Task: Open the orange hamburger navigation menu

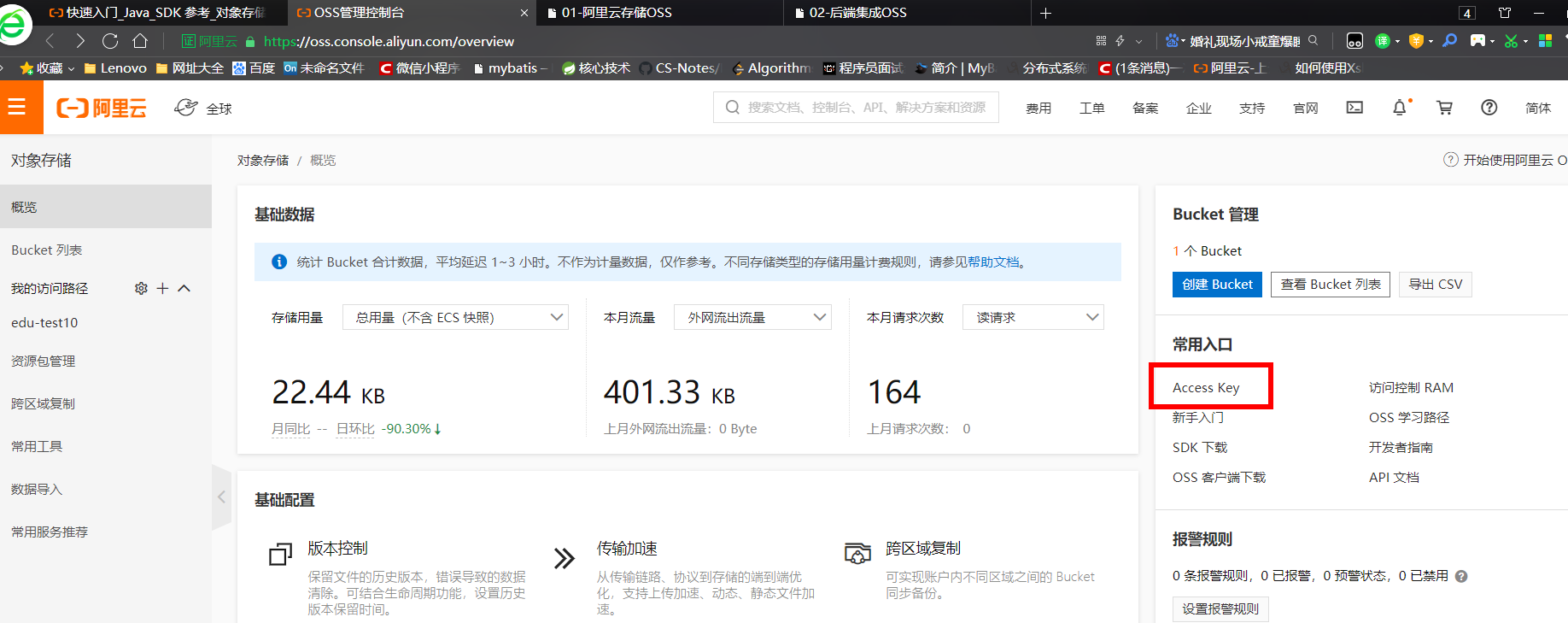Action: point(16,108)
